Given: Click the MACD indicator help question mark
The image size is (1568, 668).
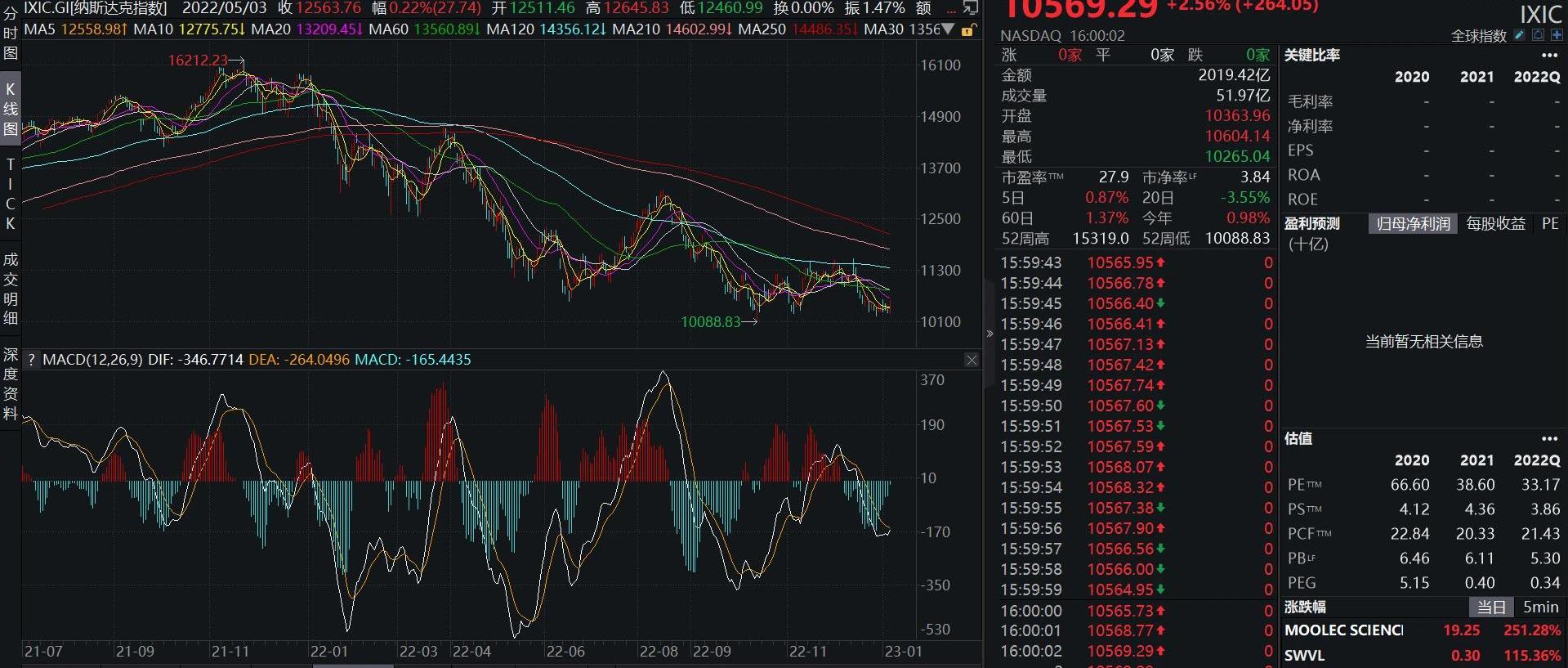Looking at the screenshot, I should pyautogui.click(x=31, y=360).
